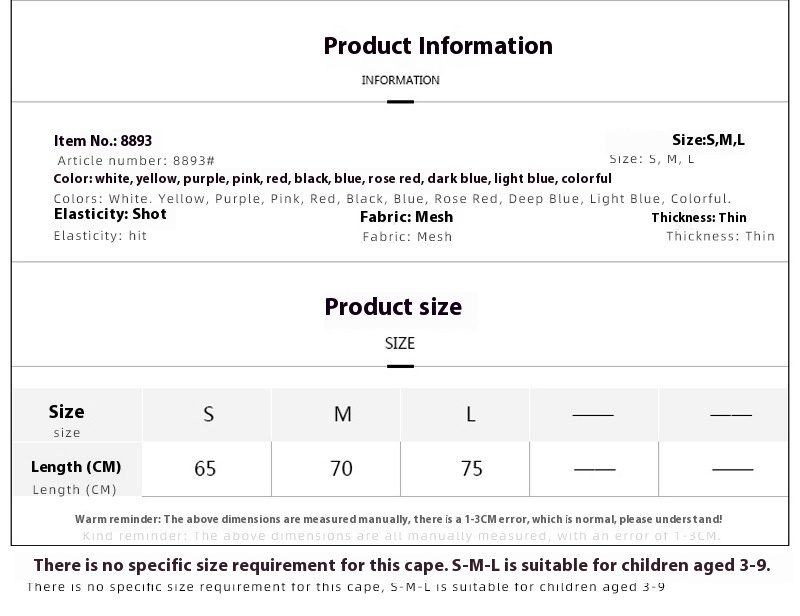The image size is (800, 616).
Task: Click the Thickness: Thin label
Action: 699,217
